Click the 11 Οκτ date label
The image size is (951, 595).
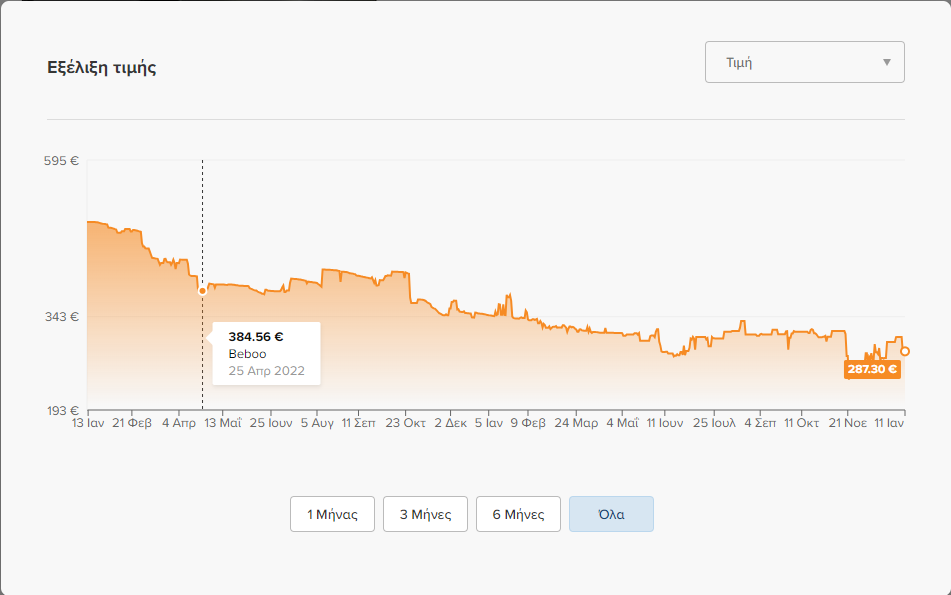801,423
